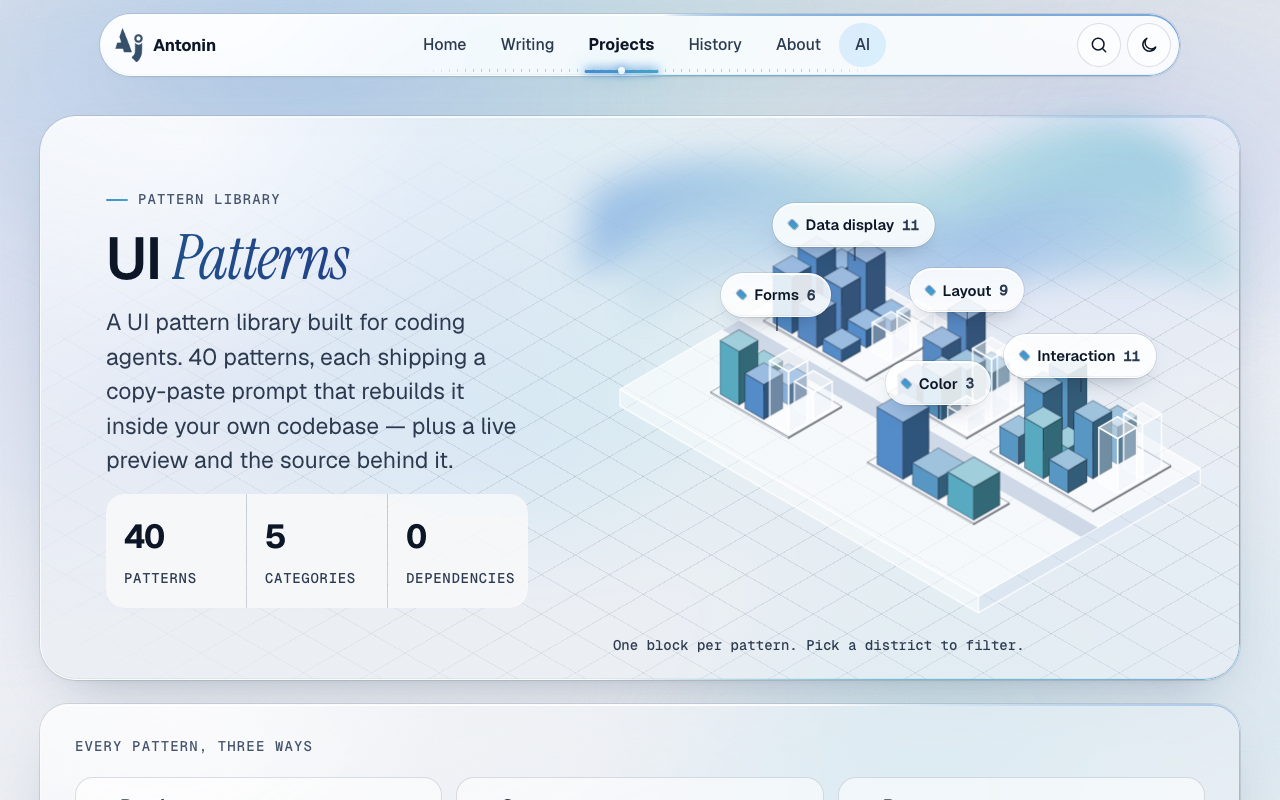1280x800 pixels.
Task: Visit the About nav link
Action: (798, 45)
